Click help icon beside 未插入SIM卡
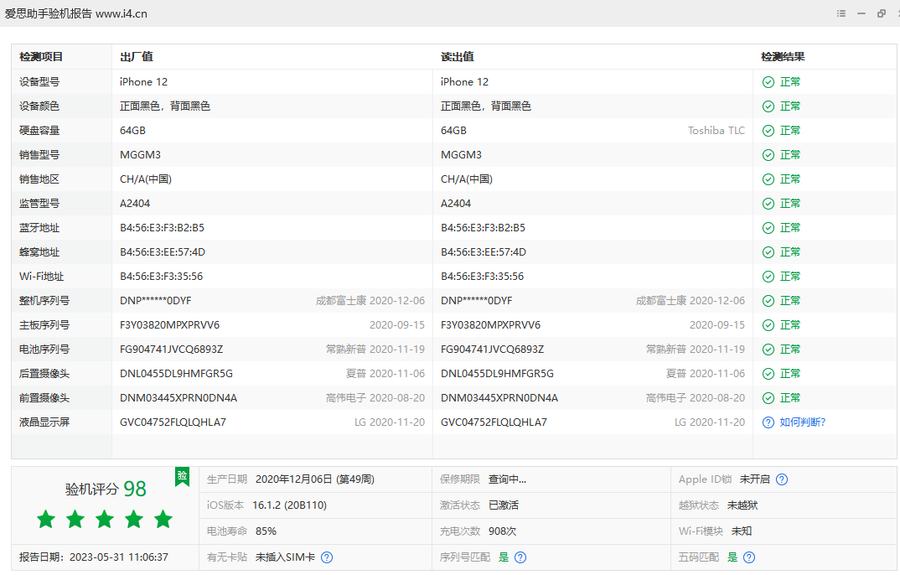This screenshot has height=575, width=900. (x=327, y=557)
